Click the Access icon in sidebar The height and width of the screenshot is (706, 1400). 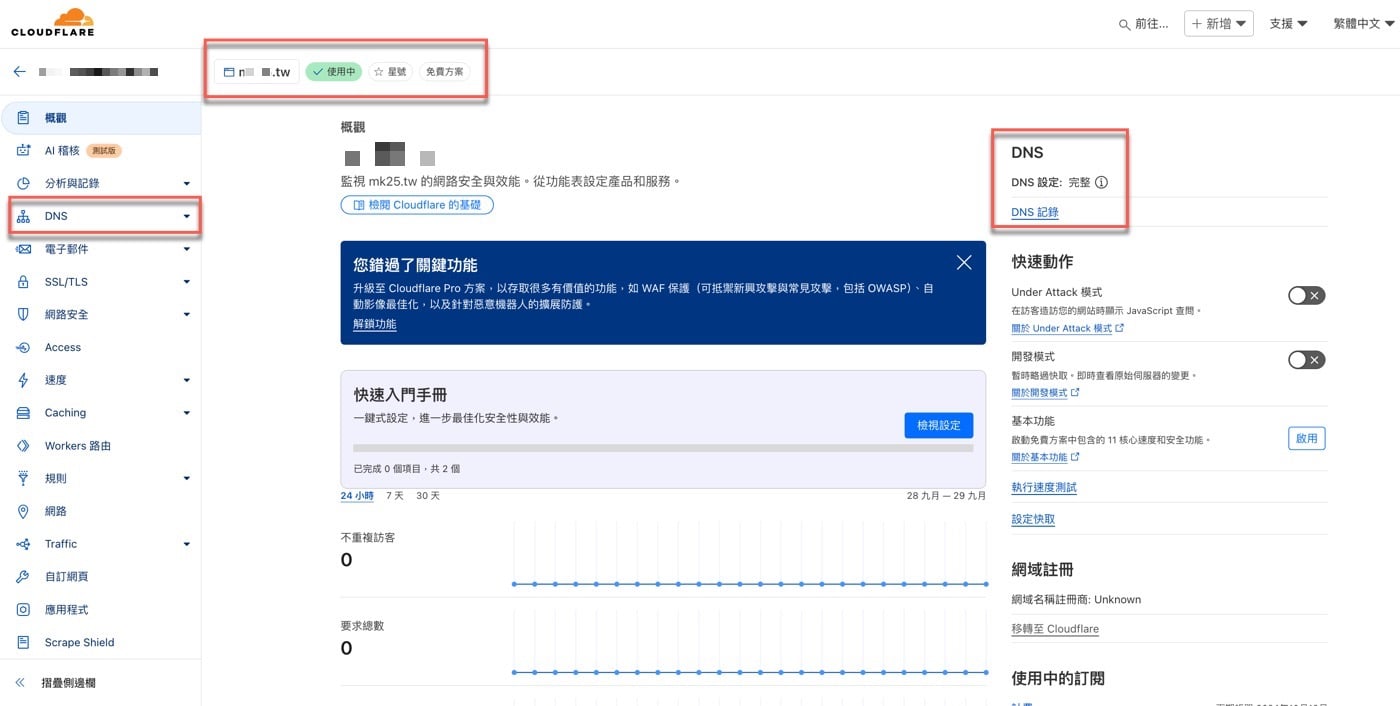24,347
